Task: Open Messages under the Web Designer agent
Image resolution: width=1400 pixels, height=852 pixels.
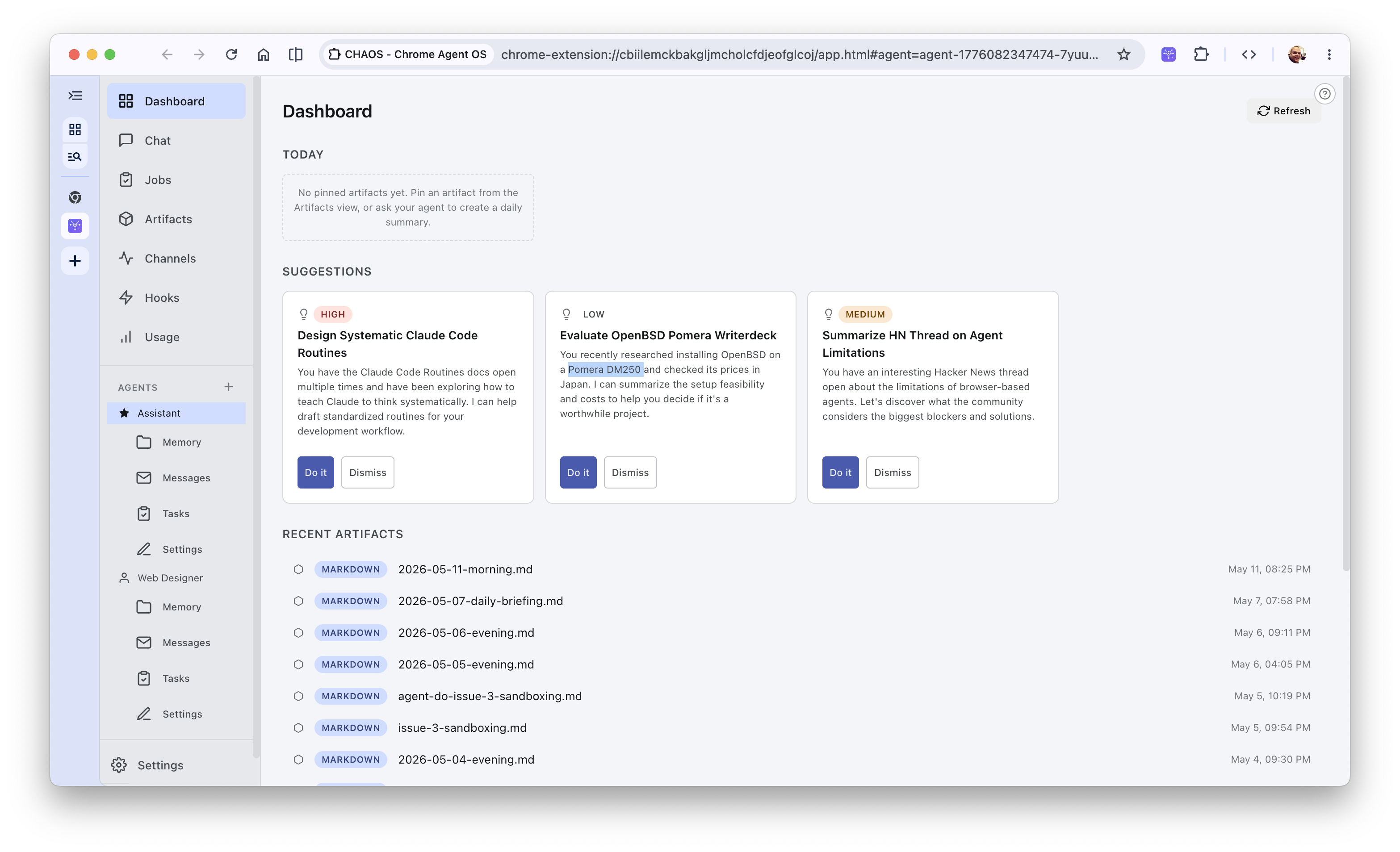Action: pos(182,643)
